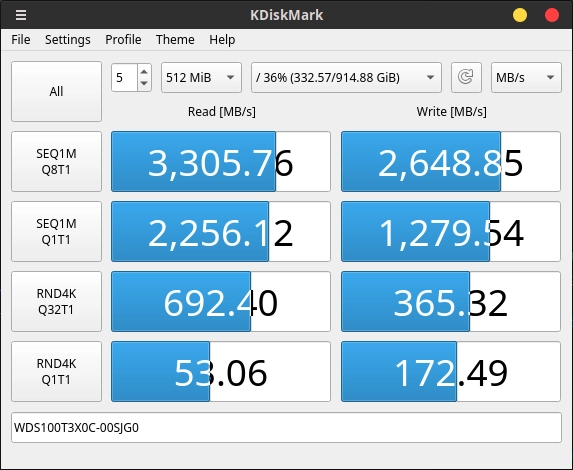Click the yellow minimize window button

(520, 15)
